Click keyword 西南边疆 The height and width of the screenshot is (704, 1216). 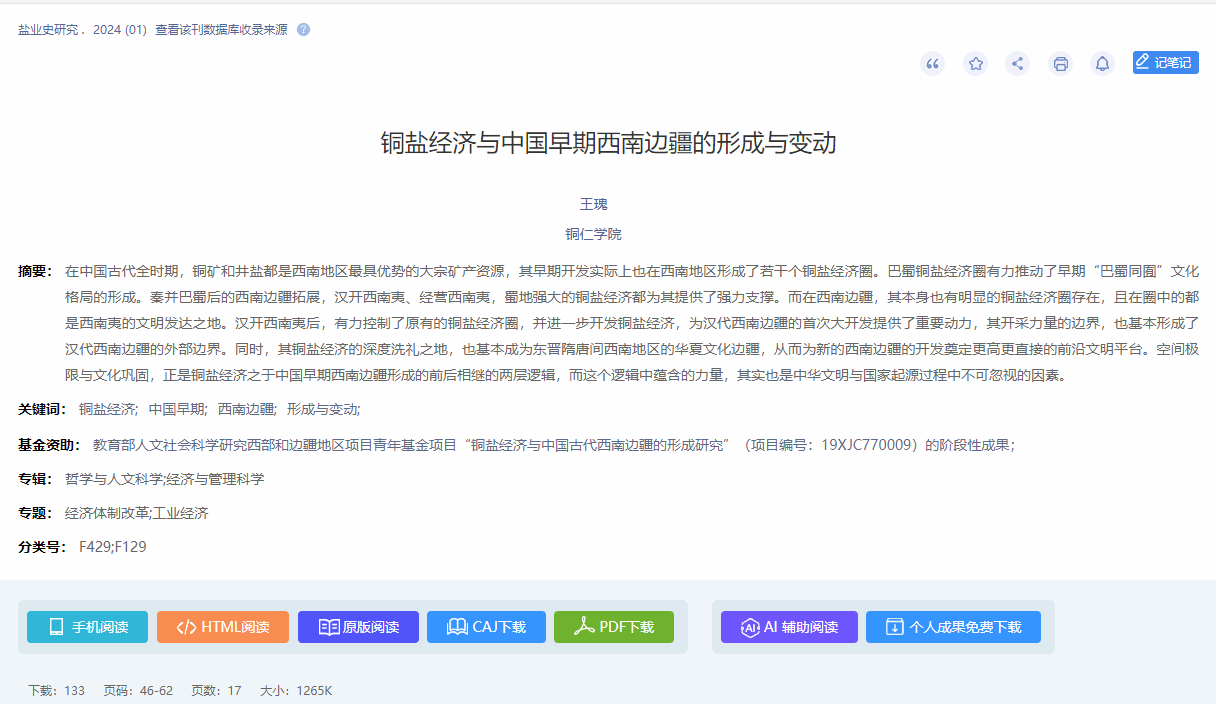tap(245, 409)
